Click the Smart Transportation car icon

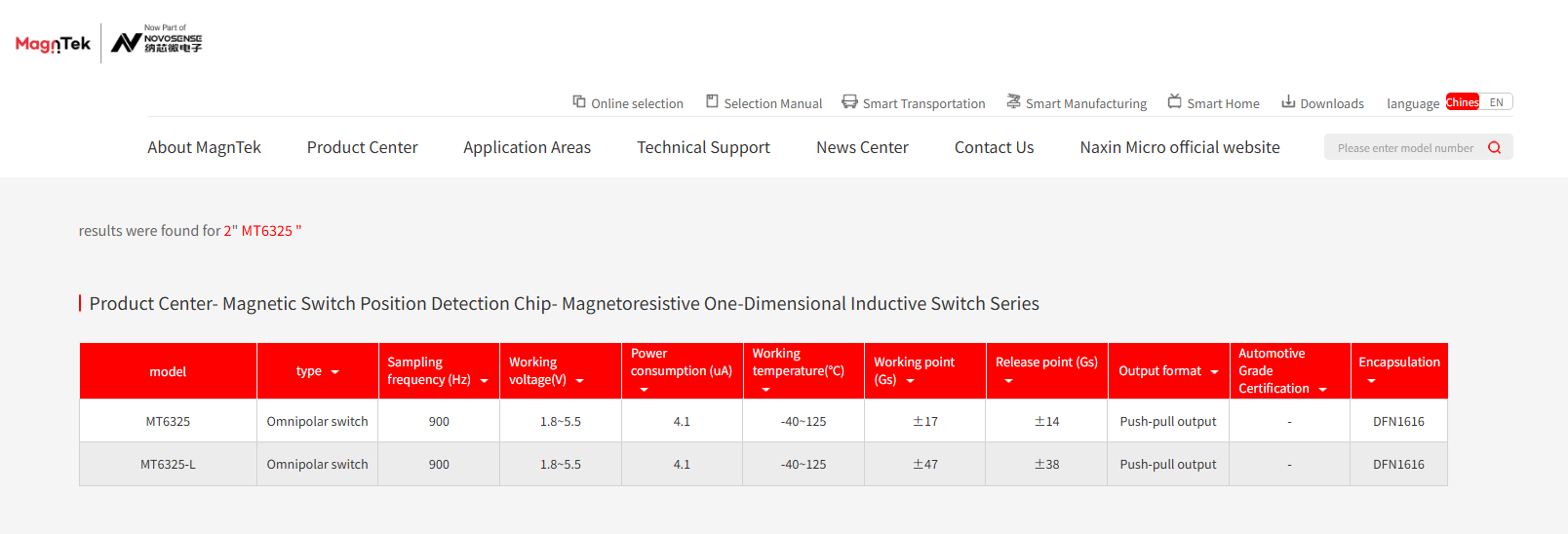[x=849, y=101]
